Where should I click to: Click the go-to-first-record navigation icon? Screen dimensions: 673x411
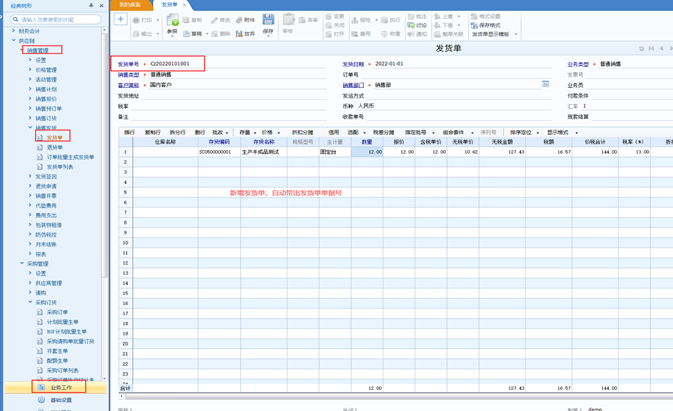(651, 48)
